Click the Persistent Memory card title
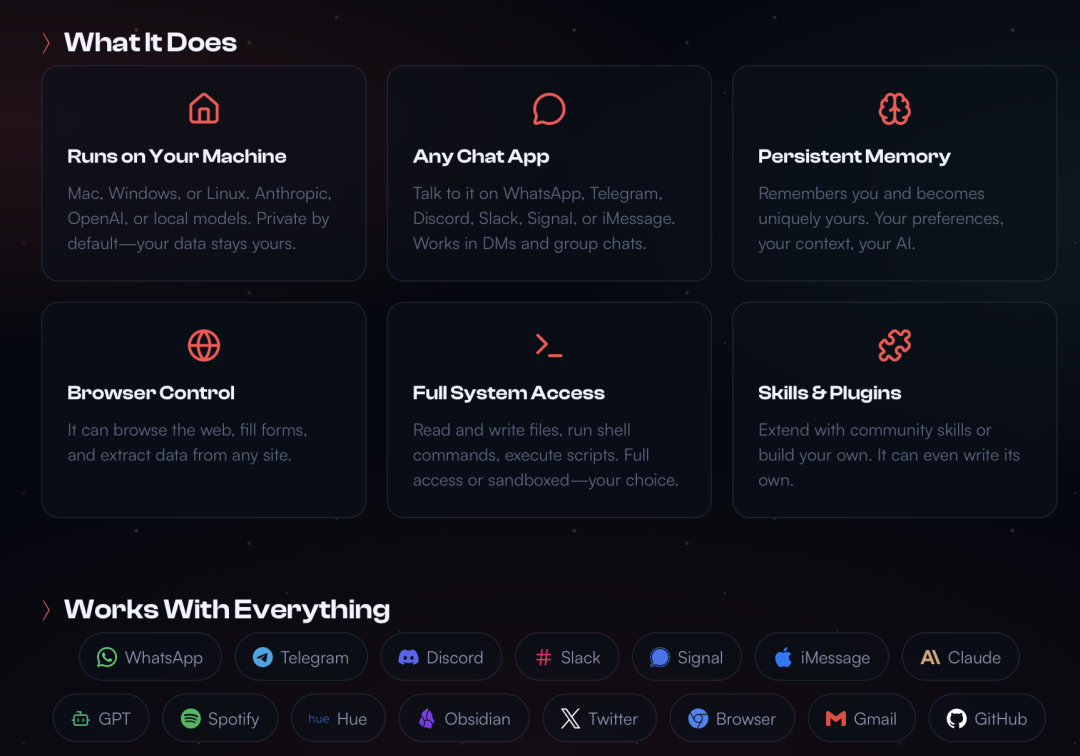Image resolution: width=1080 pixels, height=756 pixels. [x=854, y=156]
